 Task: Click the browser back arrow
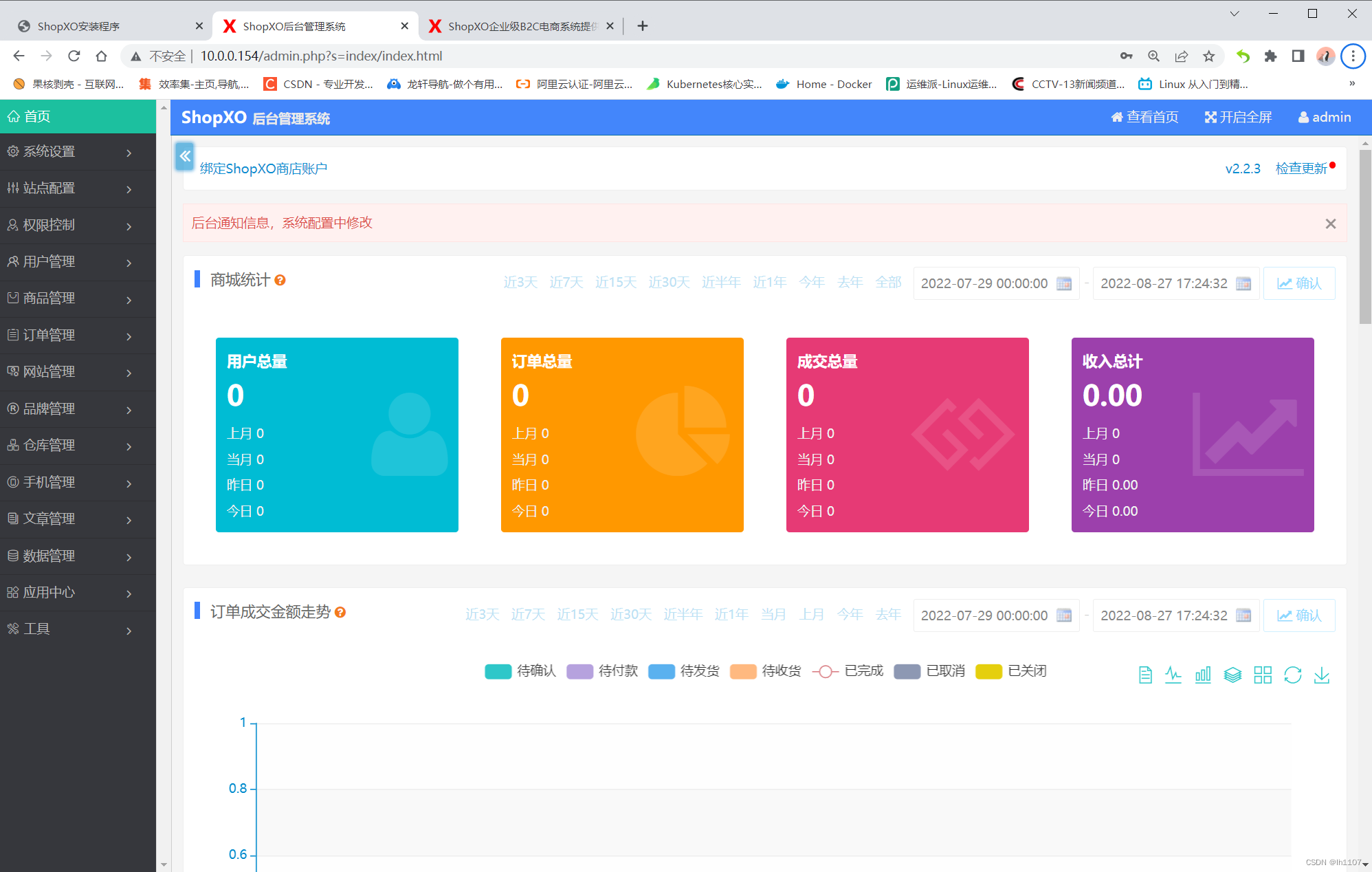point(19,56)
